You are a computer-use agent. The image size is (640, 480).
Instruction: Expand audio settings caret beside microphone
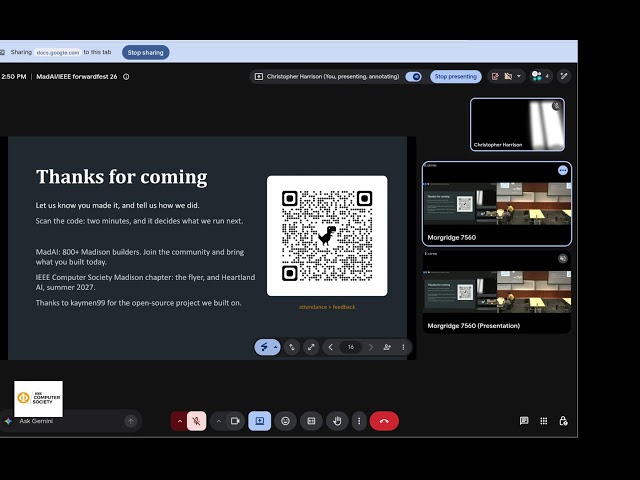179,421
